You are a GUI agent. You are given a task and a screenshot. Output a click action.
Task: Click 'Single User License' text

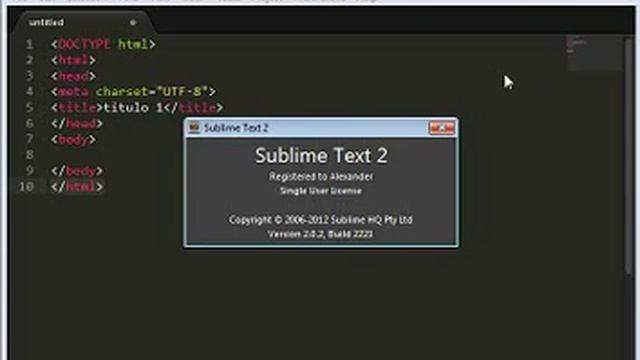pyautogui.click(x=321, y=191)
